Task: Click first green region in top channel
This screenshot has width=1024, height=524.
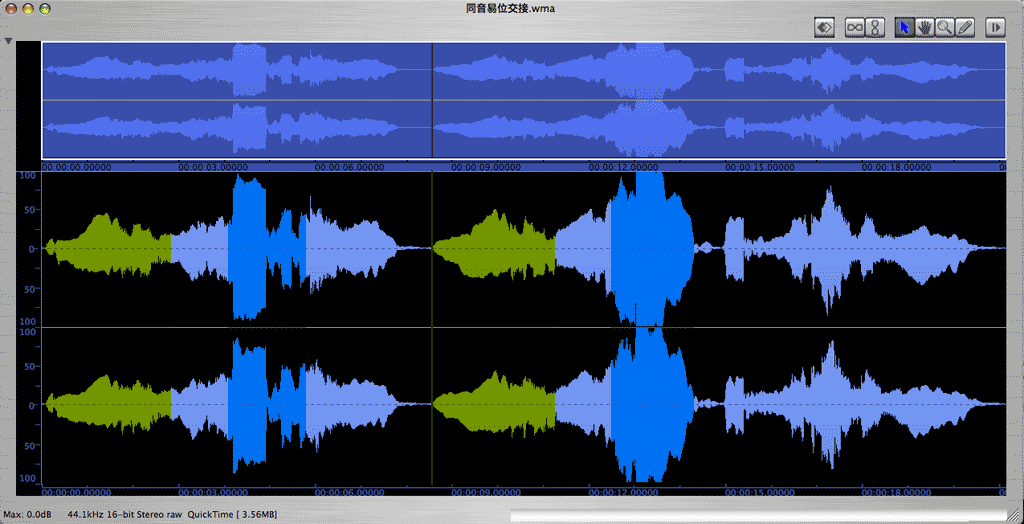Action: click(x=110, y=247)
